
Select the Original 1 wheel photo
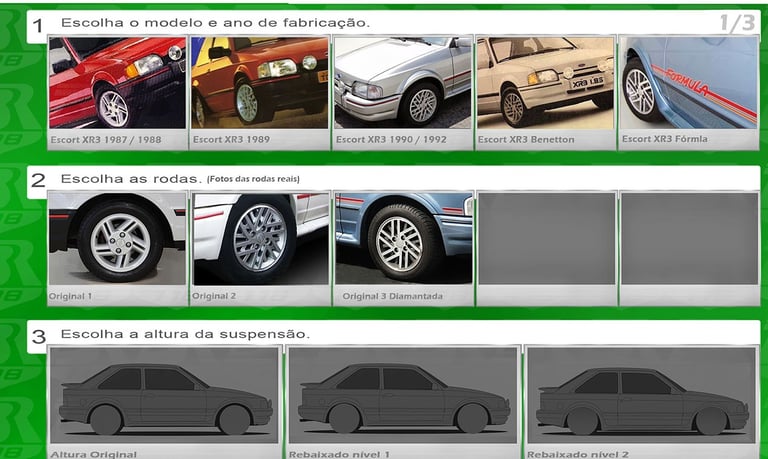[118, 239]
